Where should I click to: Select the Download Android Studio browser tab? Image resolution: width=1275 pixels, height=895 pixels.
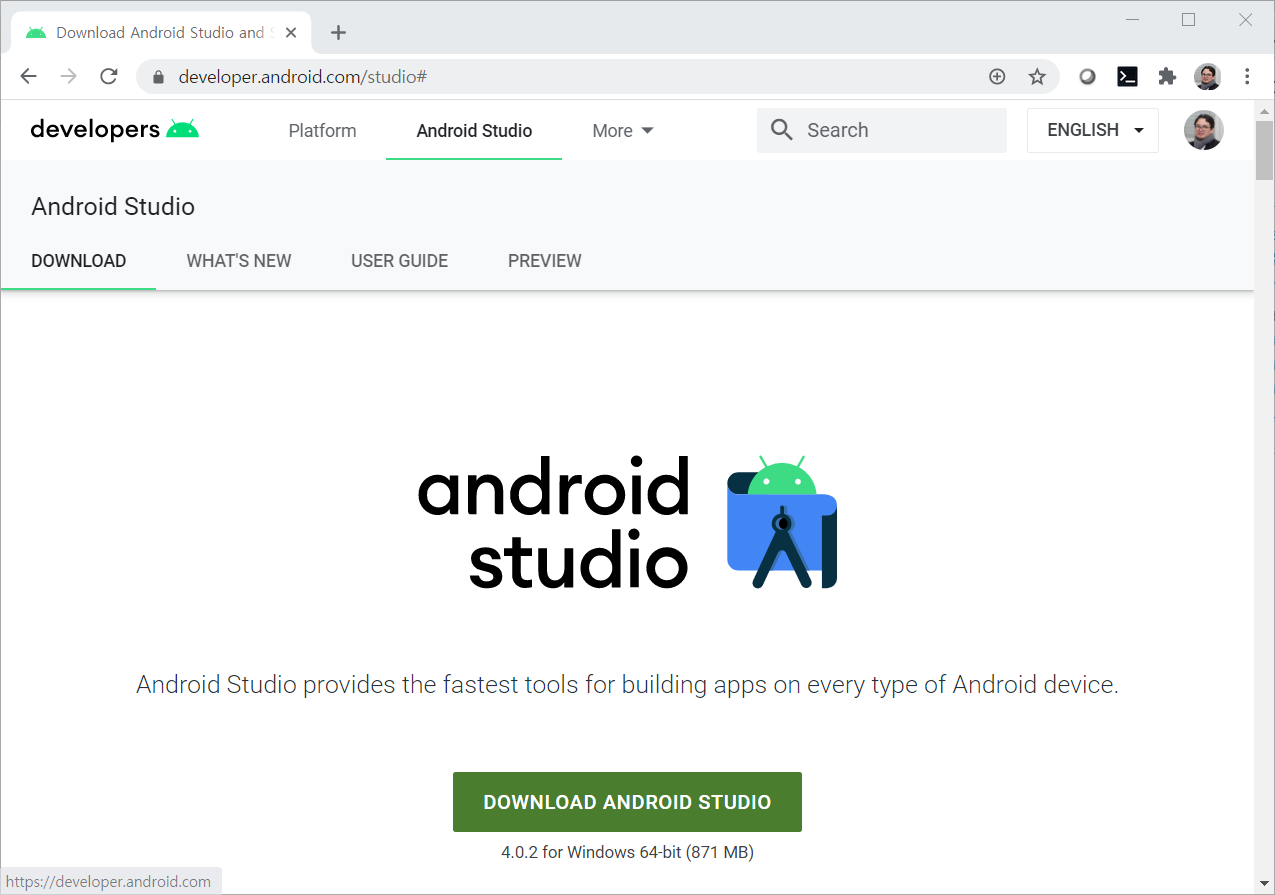pos(160,33)
